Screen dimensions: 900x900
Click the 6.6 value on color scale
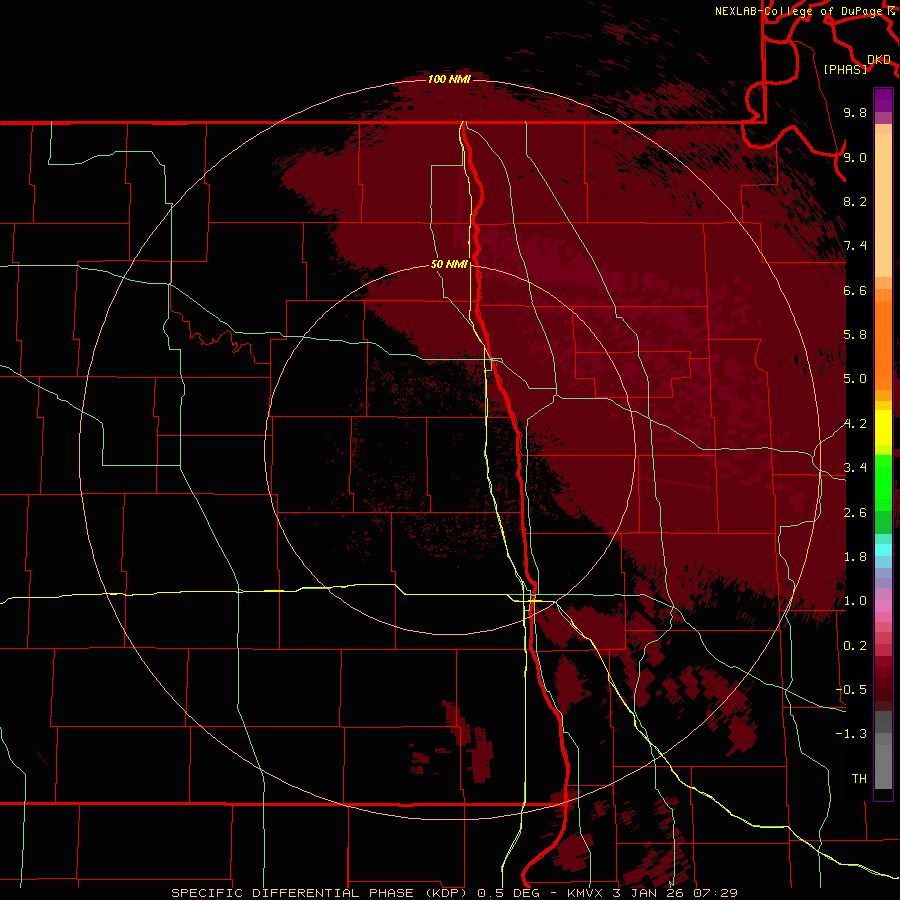click(855, 290)
